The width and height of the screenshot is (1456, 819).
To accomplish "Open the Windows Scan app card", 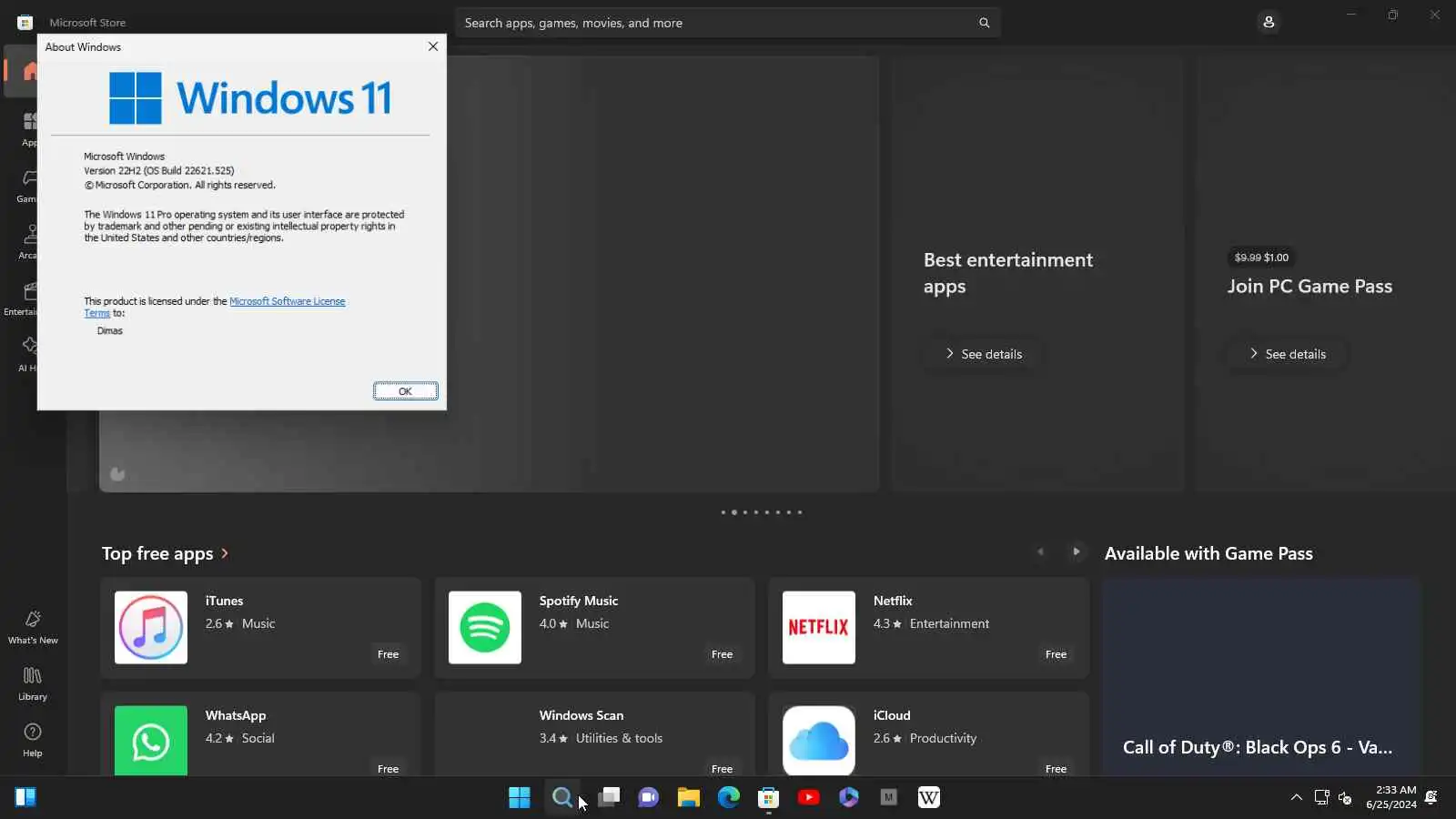I will [x=594, y=733].
